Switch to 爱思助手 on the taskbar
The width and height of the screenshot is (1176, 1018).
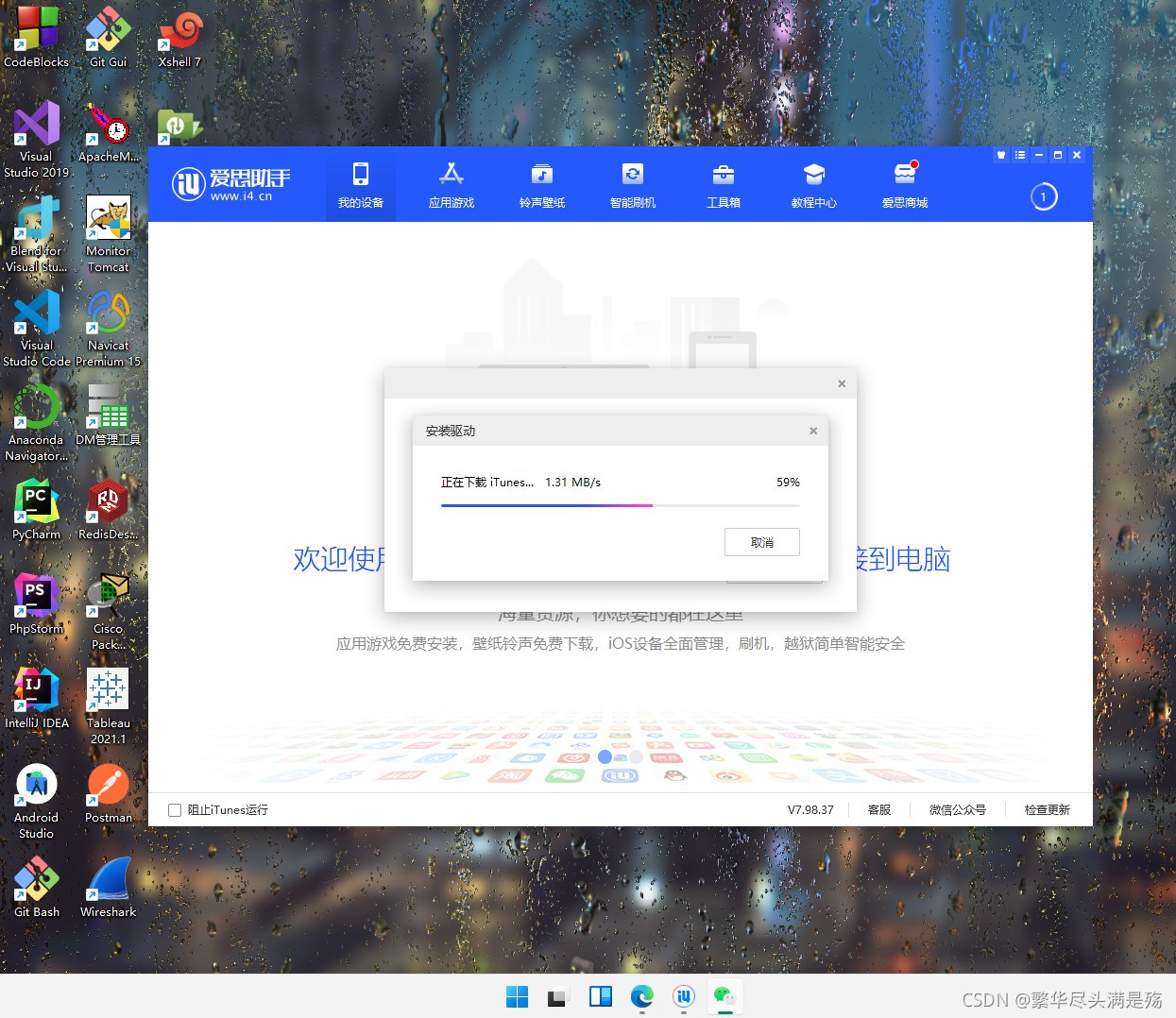[x=684, y=996]
